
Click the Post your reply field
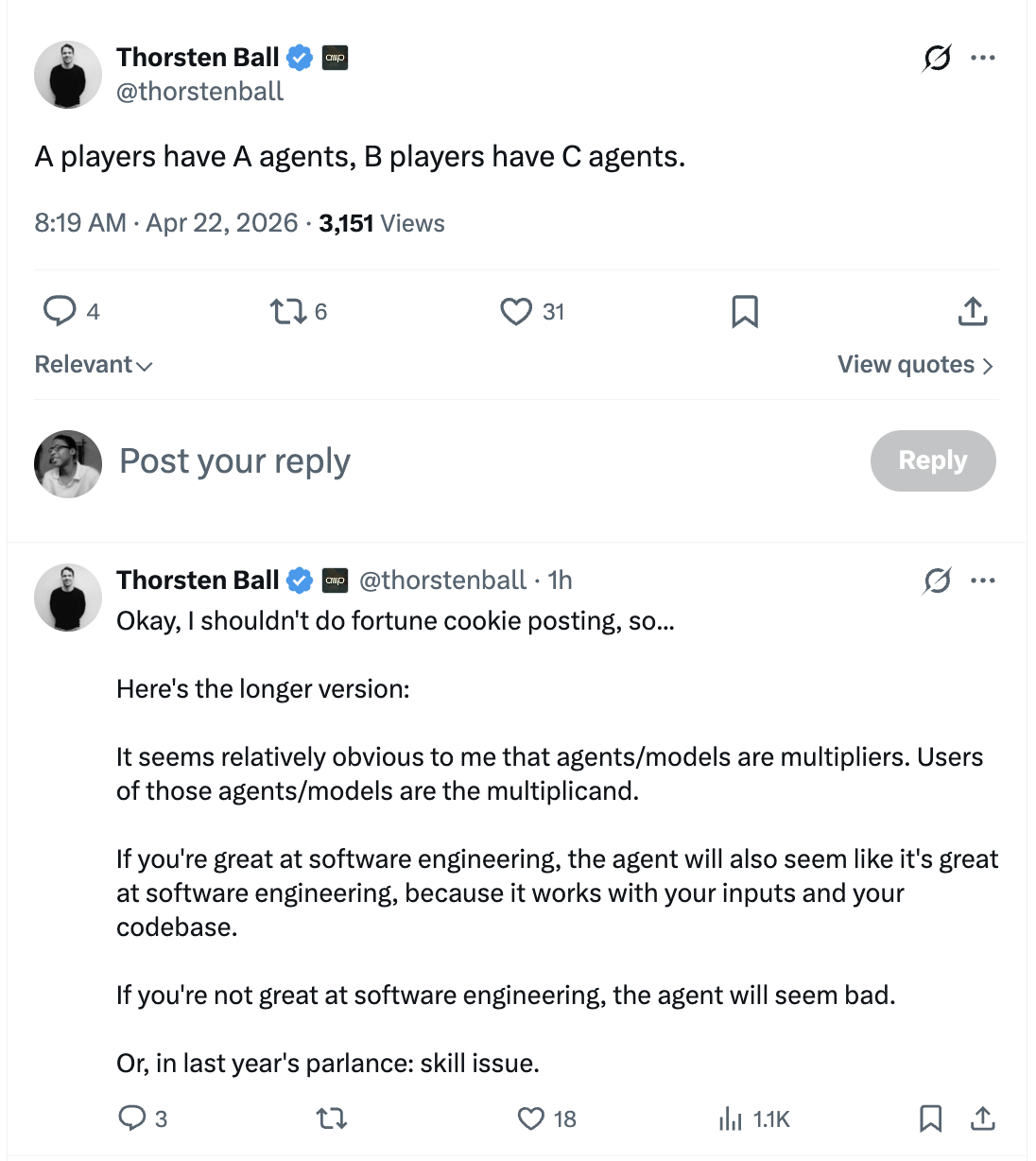(x=234, y=461)
